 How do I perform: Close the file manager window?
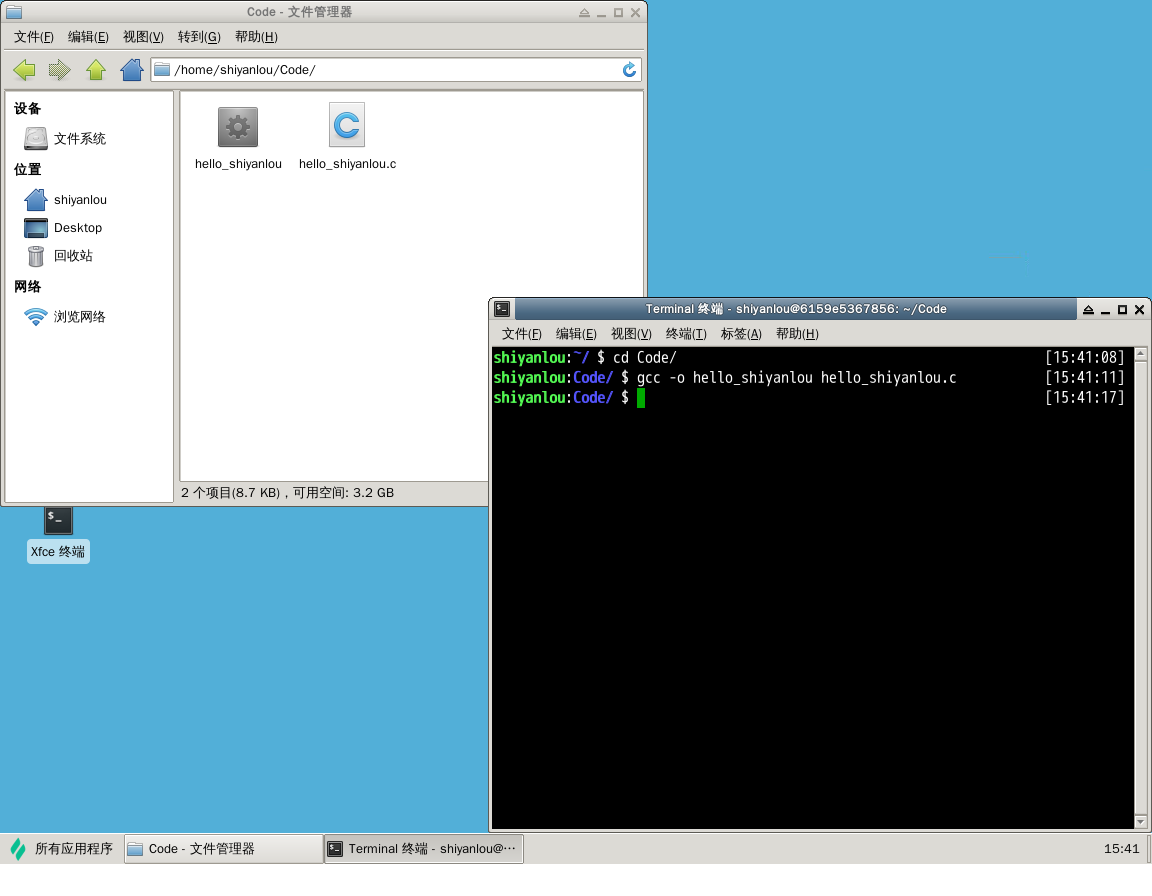click(636, 12)
